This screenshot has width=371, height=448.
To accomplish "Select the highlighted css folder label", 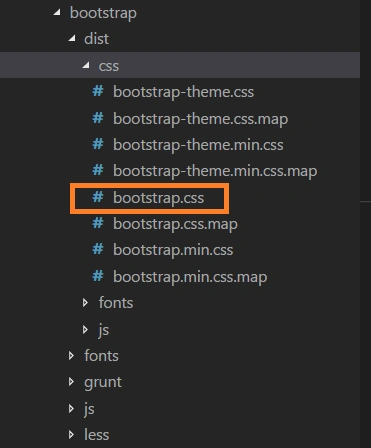I will point(109,66).
